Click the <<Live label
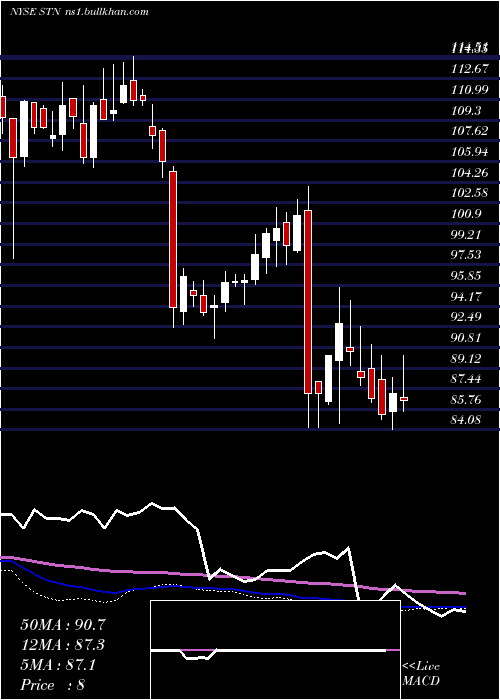500x700 pixels. coord(421,667)
